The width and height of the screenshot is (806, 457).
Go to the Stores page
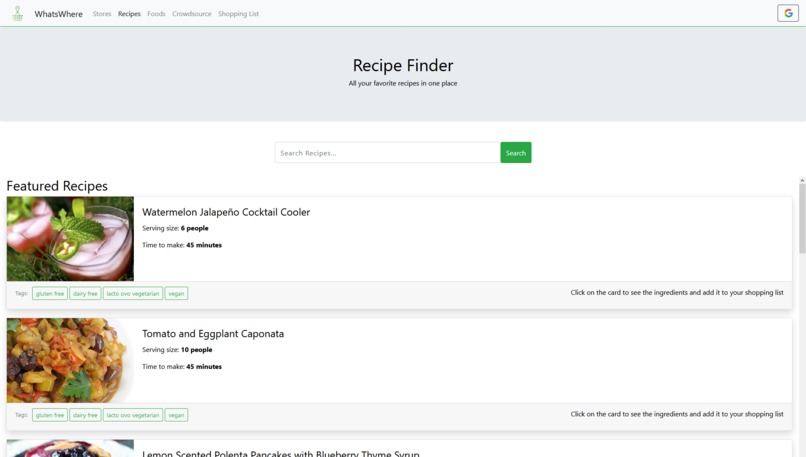(x=102, y=14)
